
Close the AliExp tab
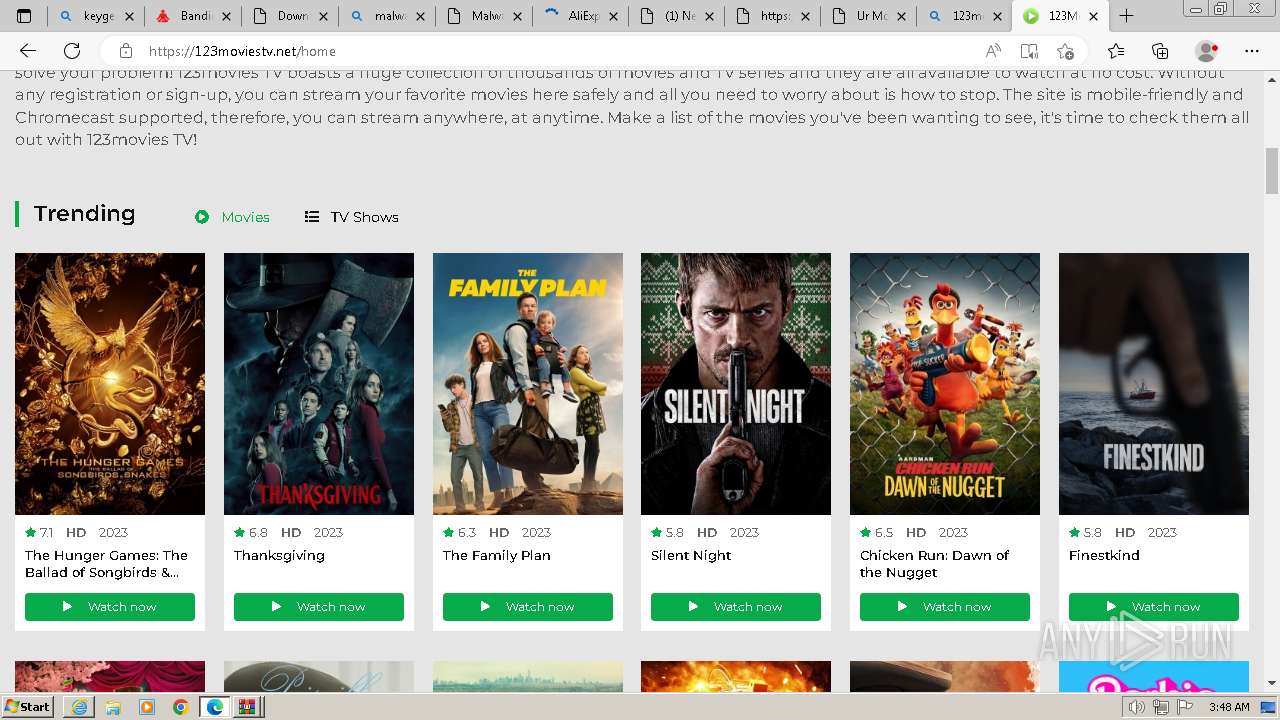613,17
